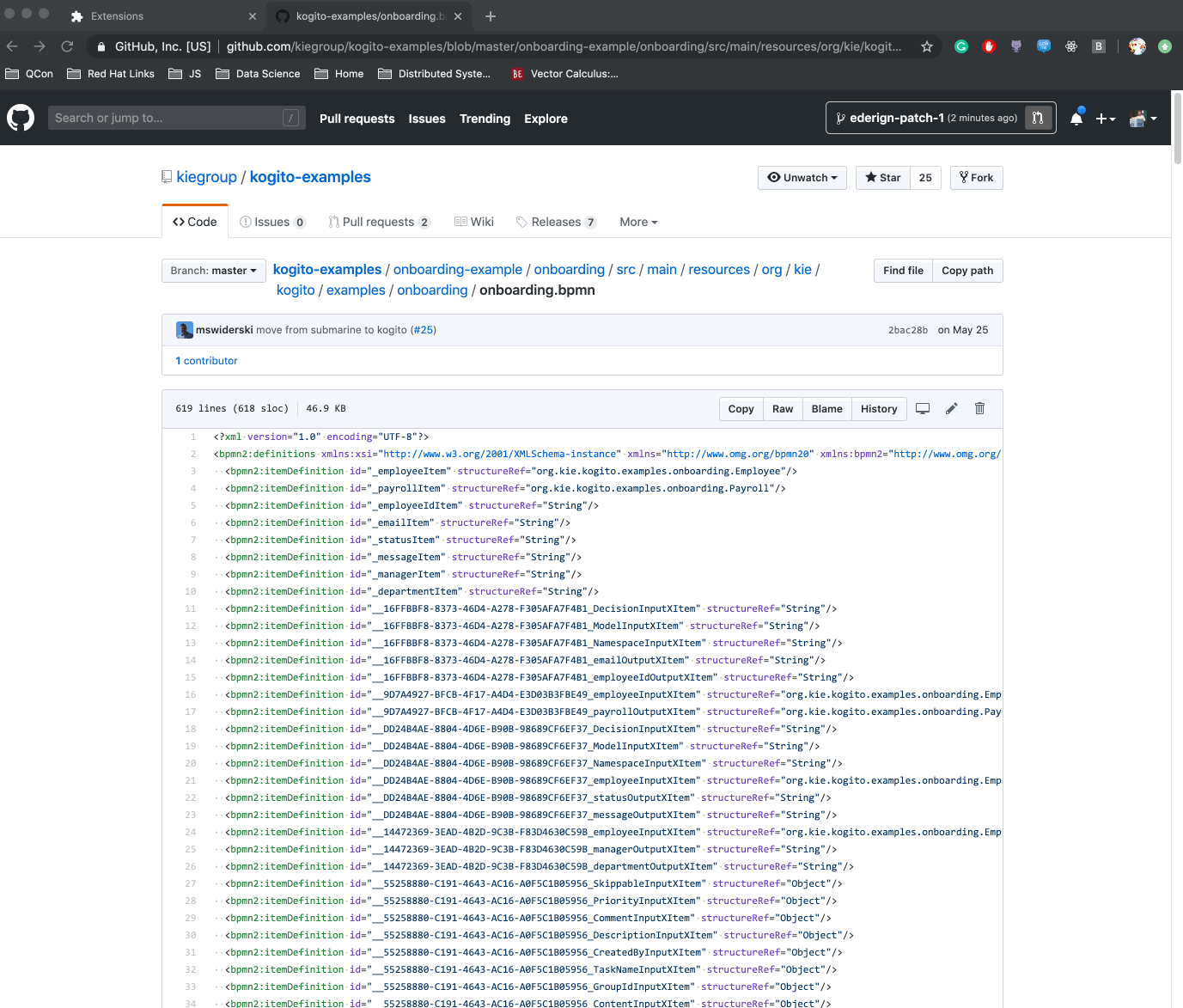Open the plus create-new dropdown

1105,119
